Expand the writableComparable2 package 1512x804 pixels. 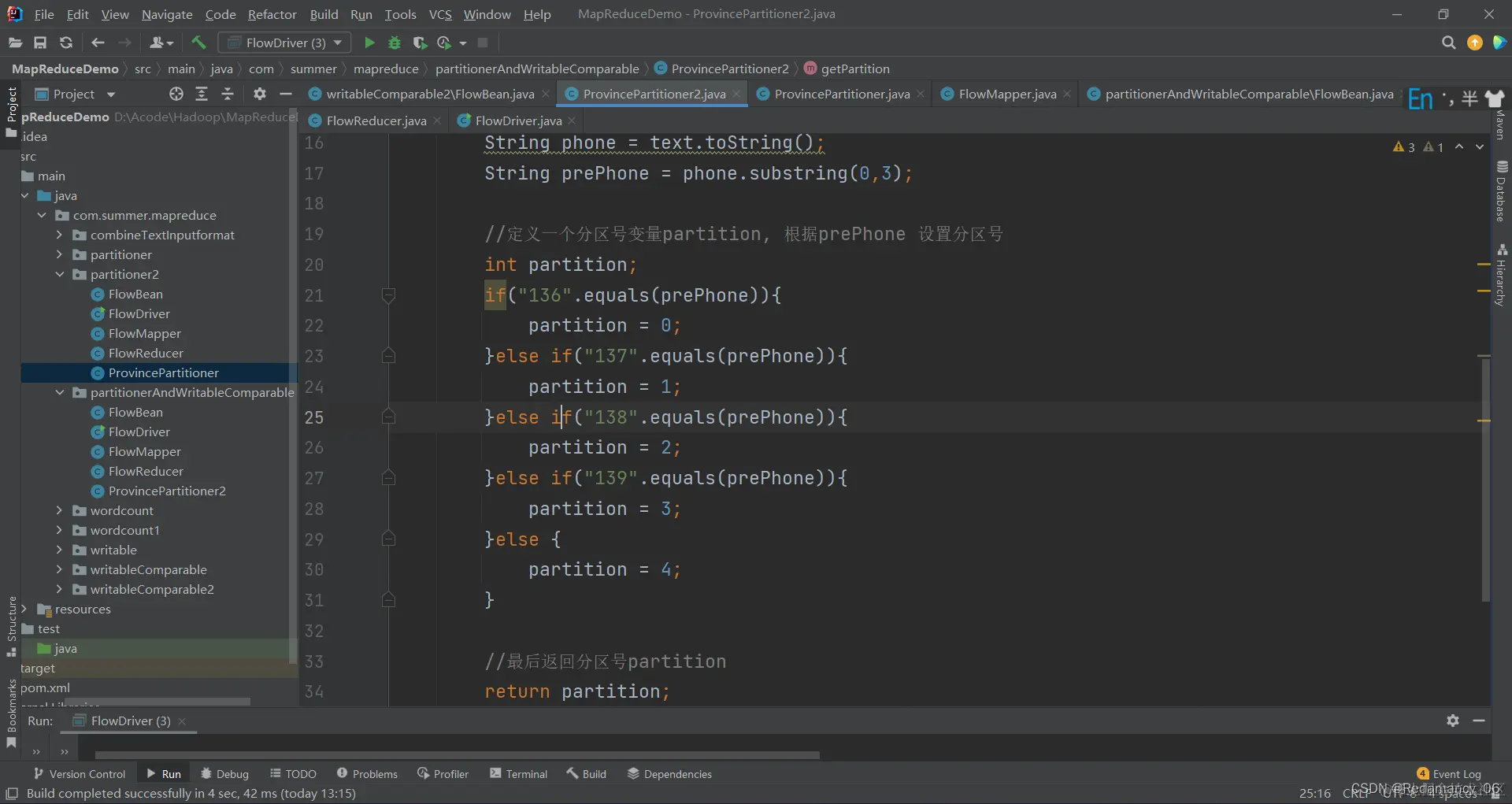59,589
